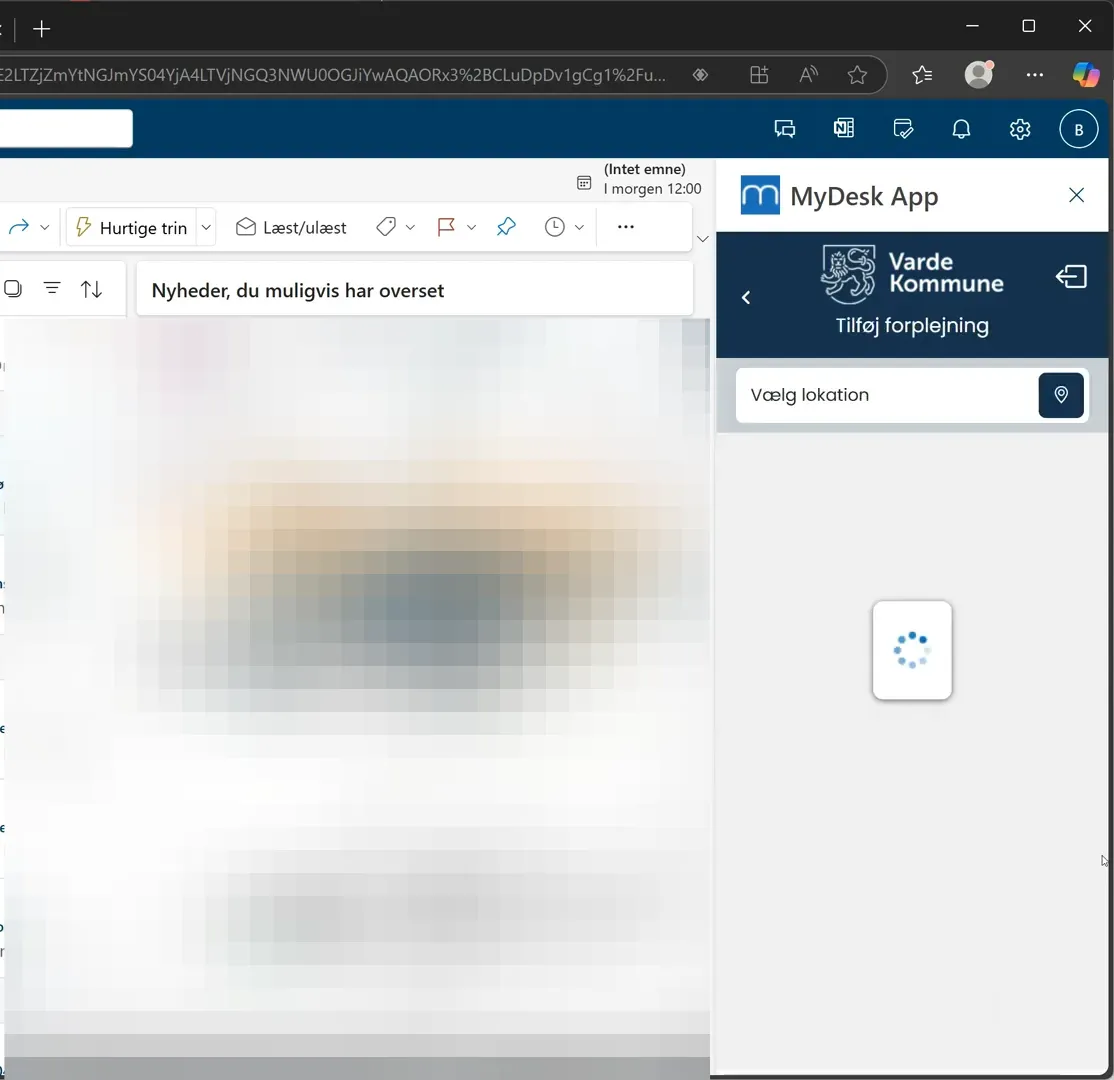This screenshot has height=1080, width=1114.
Task: Open the My Day calendar tasks icon
Action: (902, 129)
